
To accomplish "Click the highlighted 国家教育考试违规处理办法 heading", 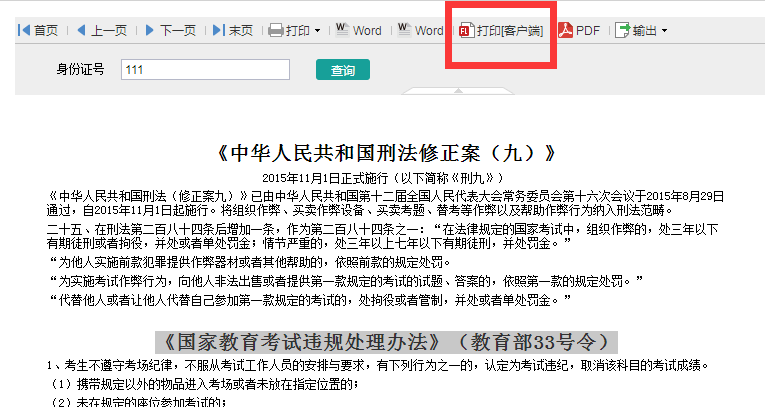I will click(386, 341).
